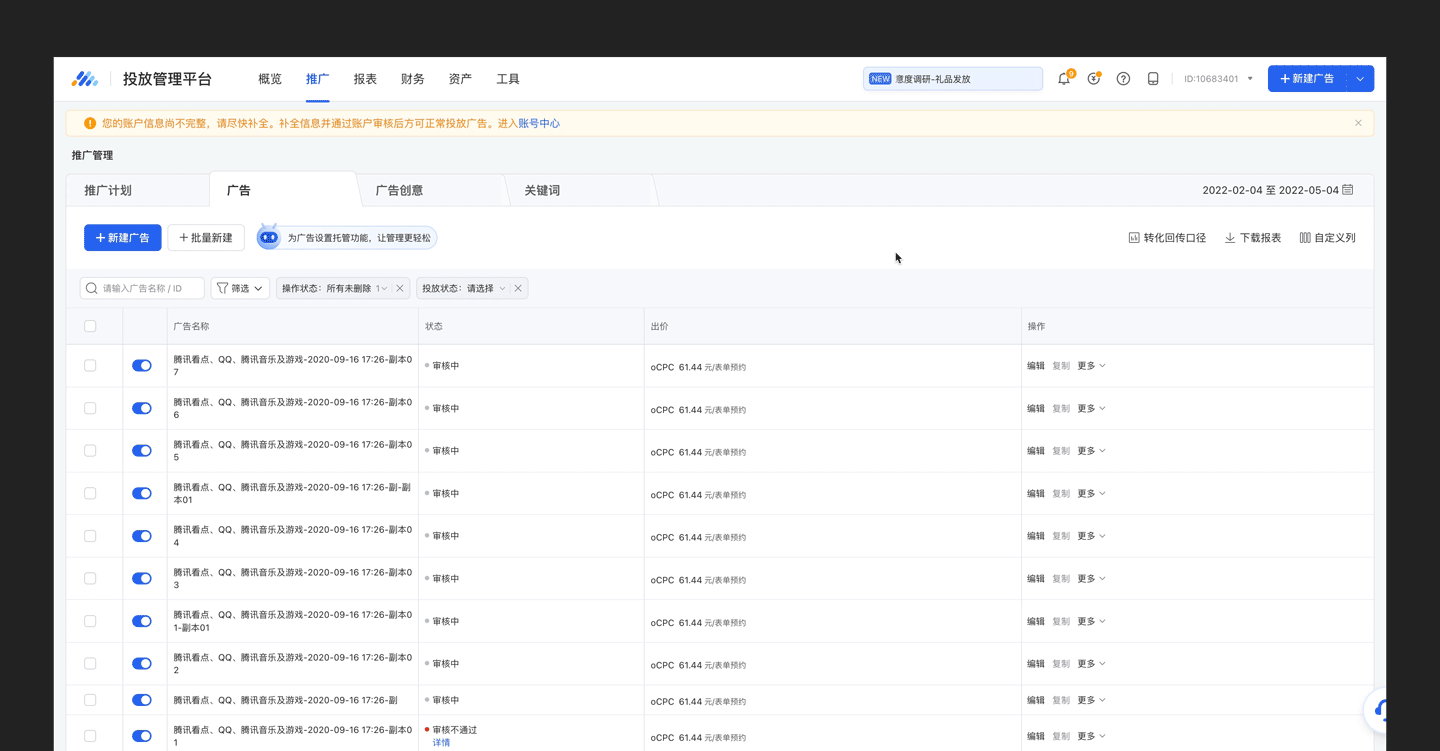
Task: Tick the checkbox for ad 副本06
Action: point(90,408)
